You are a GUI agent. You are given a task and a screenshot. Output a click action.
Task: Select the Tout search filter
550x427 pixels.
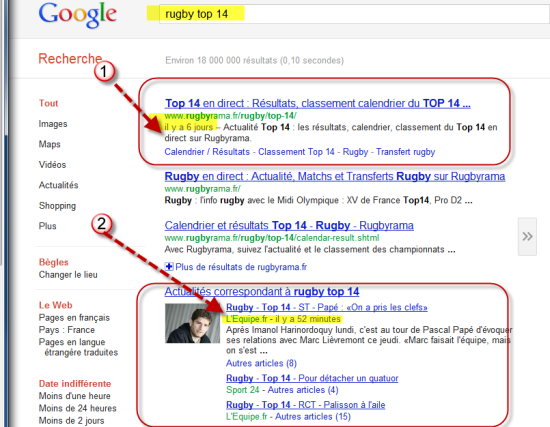point(48,103)
